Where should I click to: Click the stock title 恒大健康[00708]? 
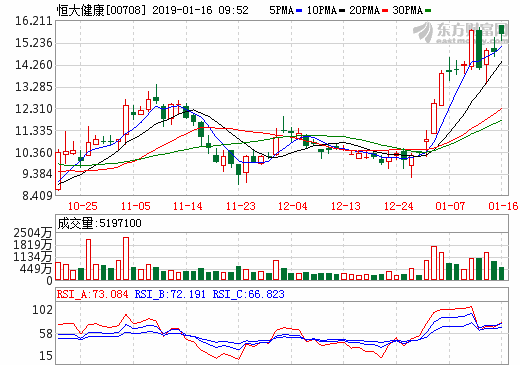[x=101, y=10]
